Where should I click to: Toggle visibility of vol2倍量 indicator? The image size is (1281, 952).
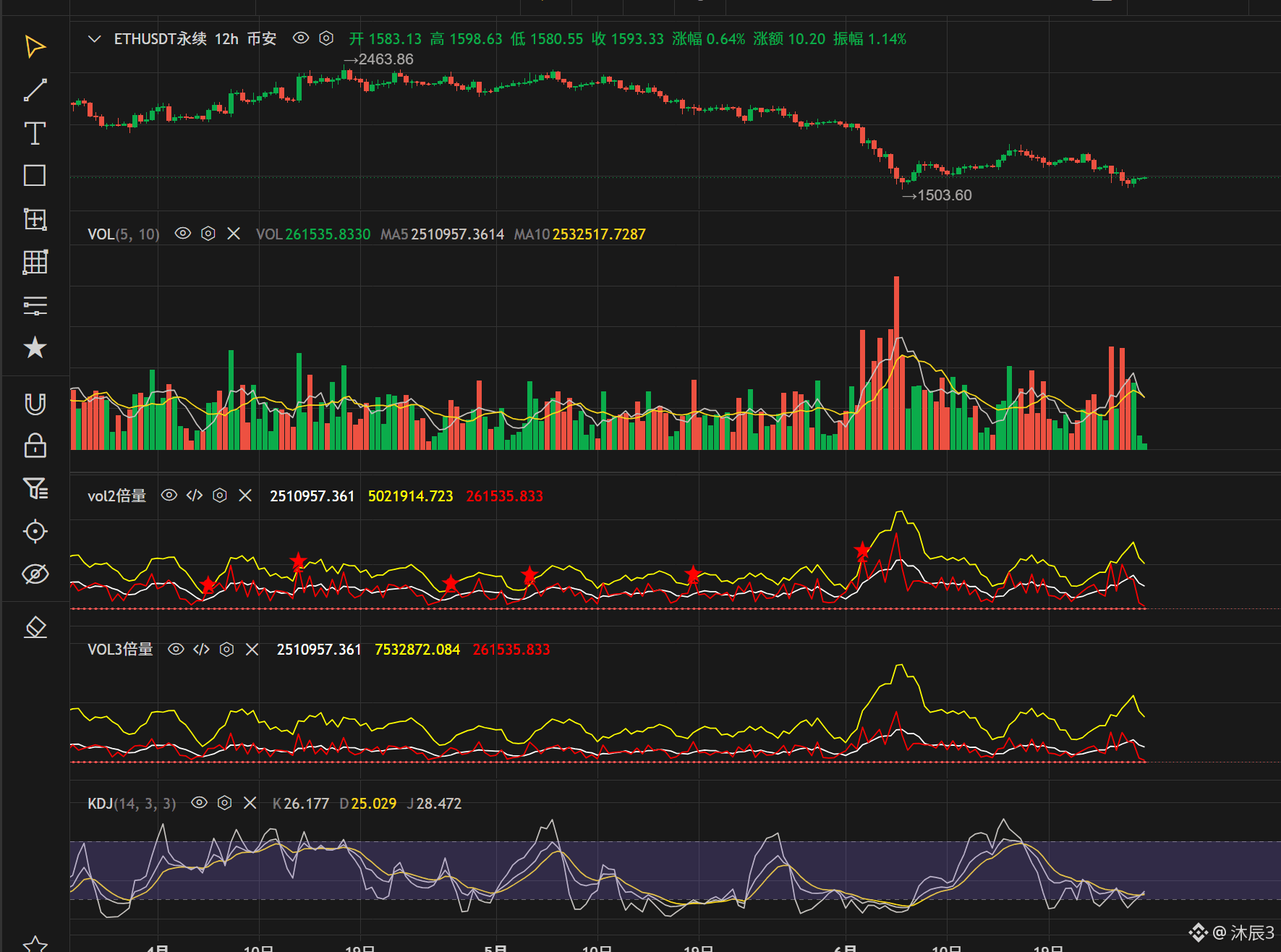pos(169,496)
